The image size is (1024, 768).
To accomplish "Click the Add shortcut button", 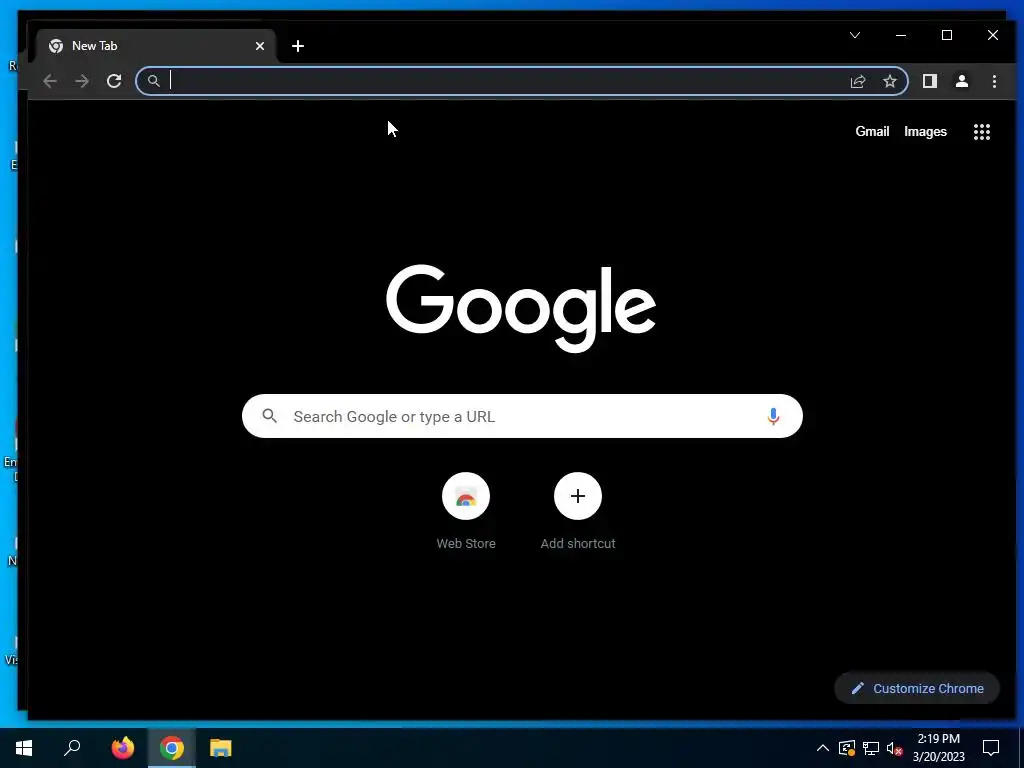I will [578, 511].
